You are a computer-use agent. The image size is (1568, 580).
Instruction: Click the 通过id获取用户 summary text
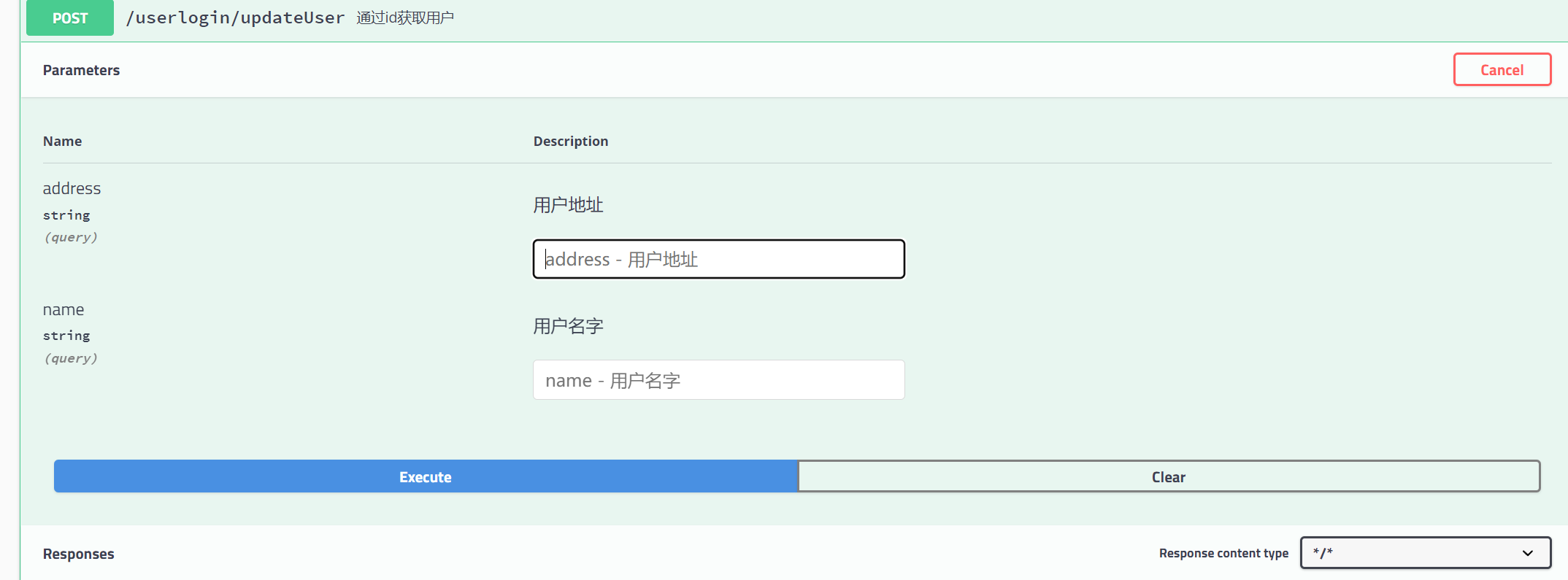405,18
